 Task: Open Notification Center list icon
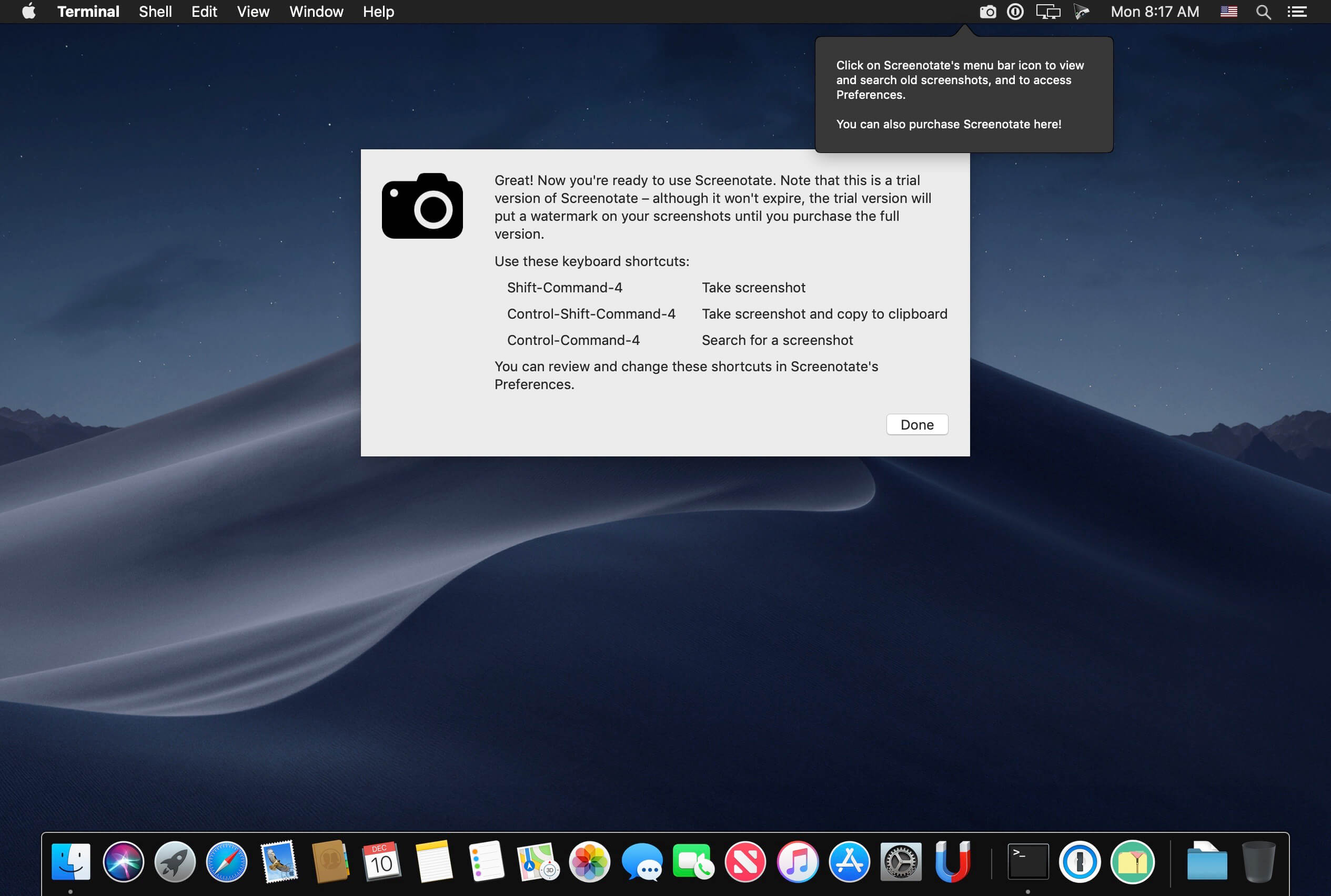click(x=1297, y=12)
